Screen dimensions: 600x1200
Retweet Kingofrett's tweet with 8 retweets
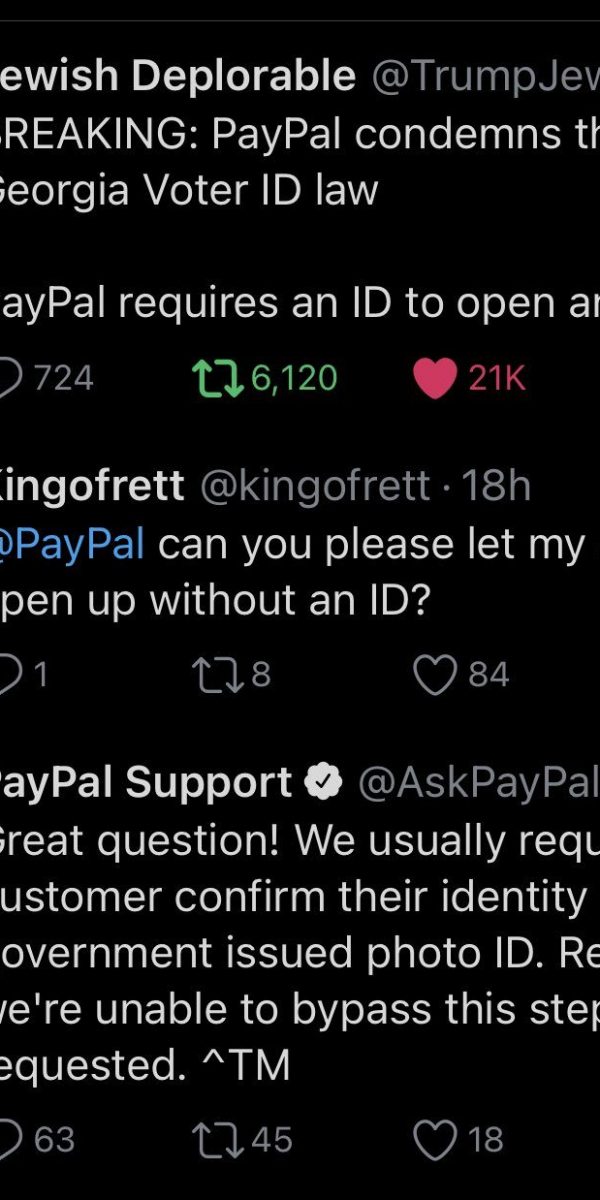click(x=214, y=675)
